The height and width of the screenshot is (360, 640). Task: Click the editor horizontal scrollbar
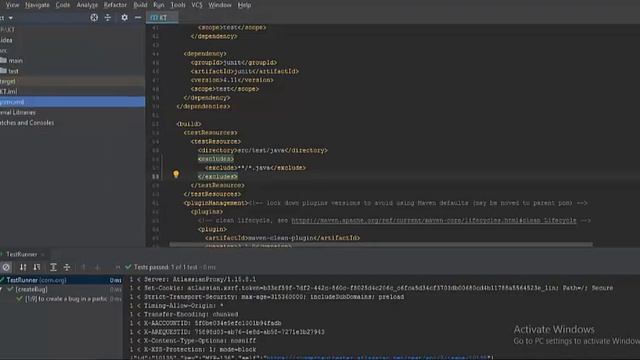coord(381,244)
